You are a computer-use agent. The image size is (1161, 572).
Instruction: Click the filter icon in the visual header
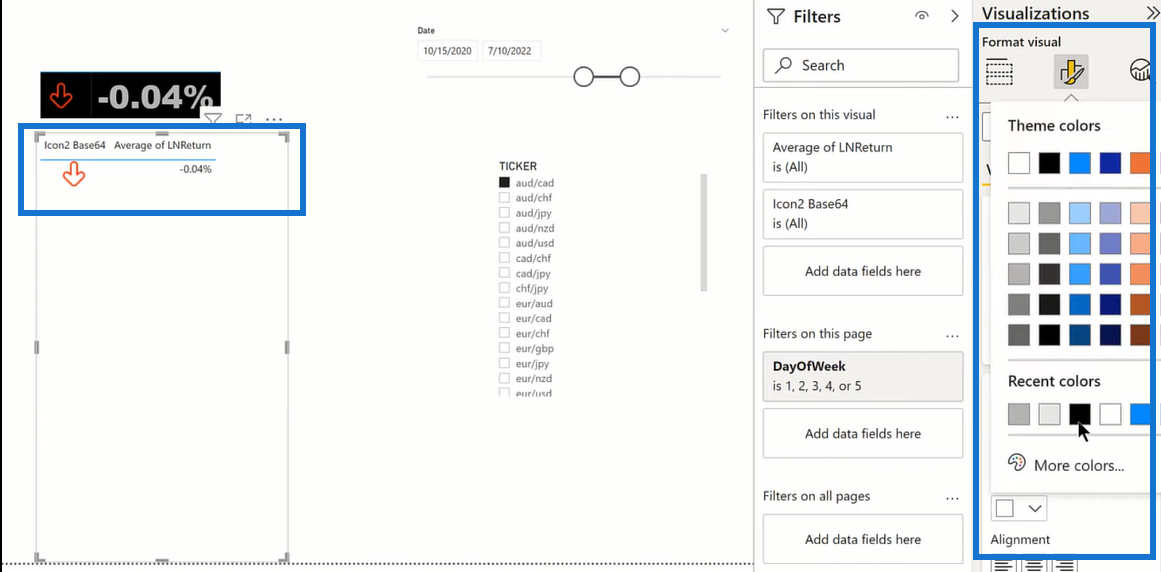tap(212, 118)
